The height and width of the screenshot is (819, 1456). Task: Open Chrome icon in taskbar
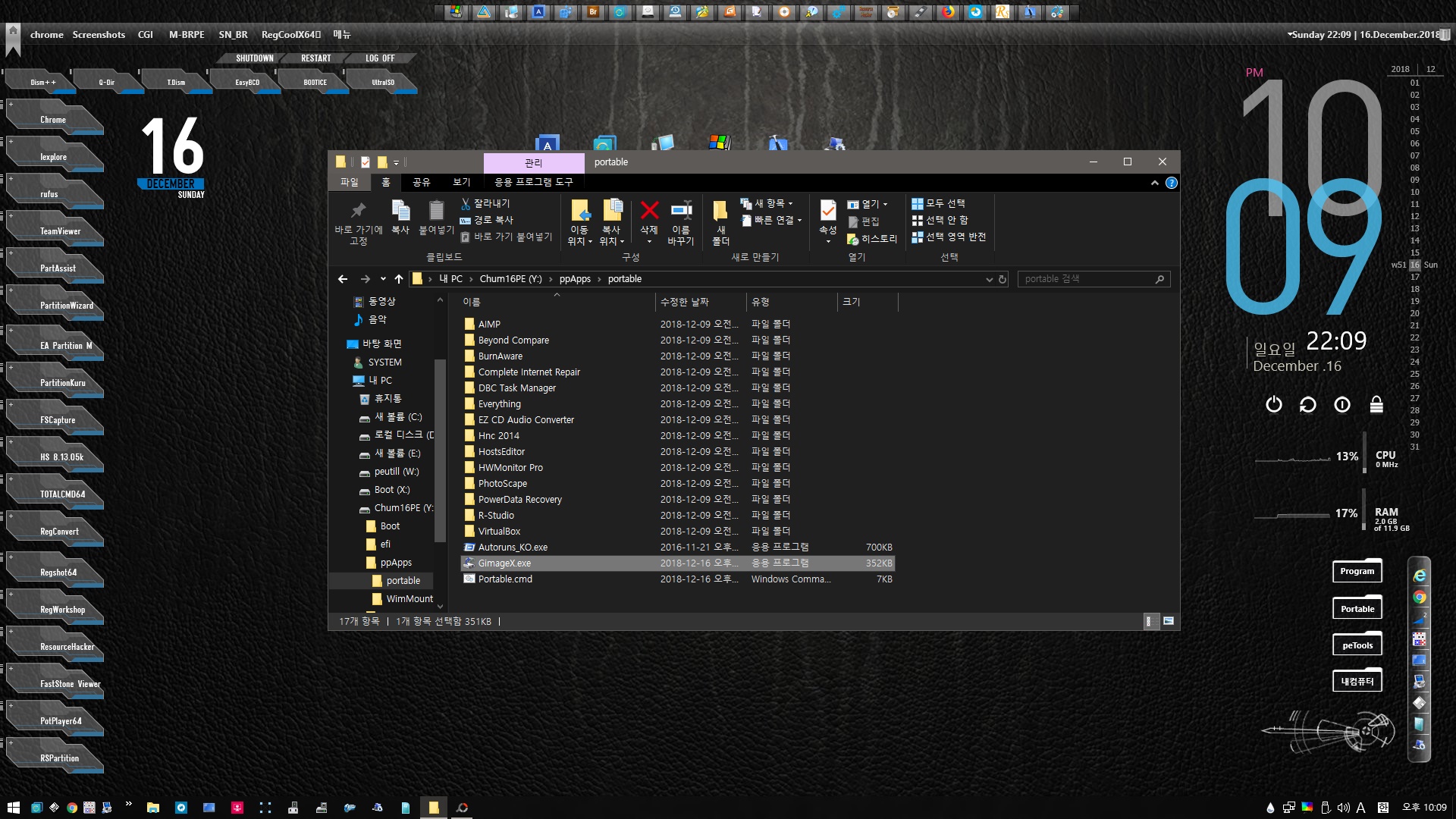(x=71, y=808)
